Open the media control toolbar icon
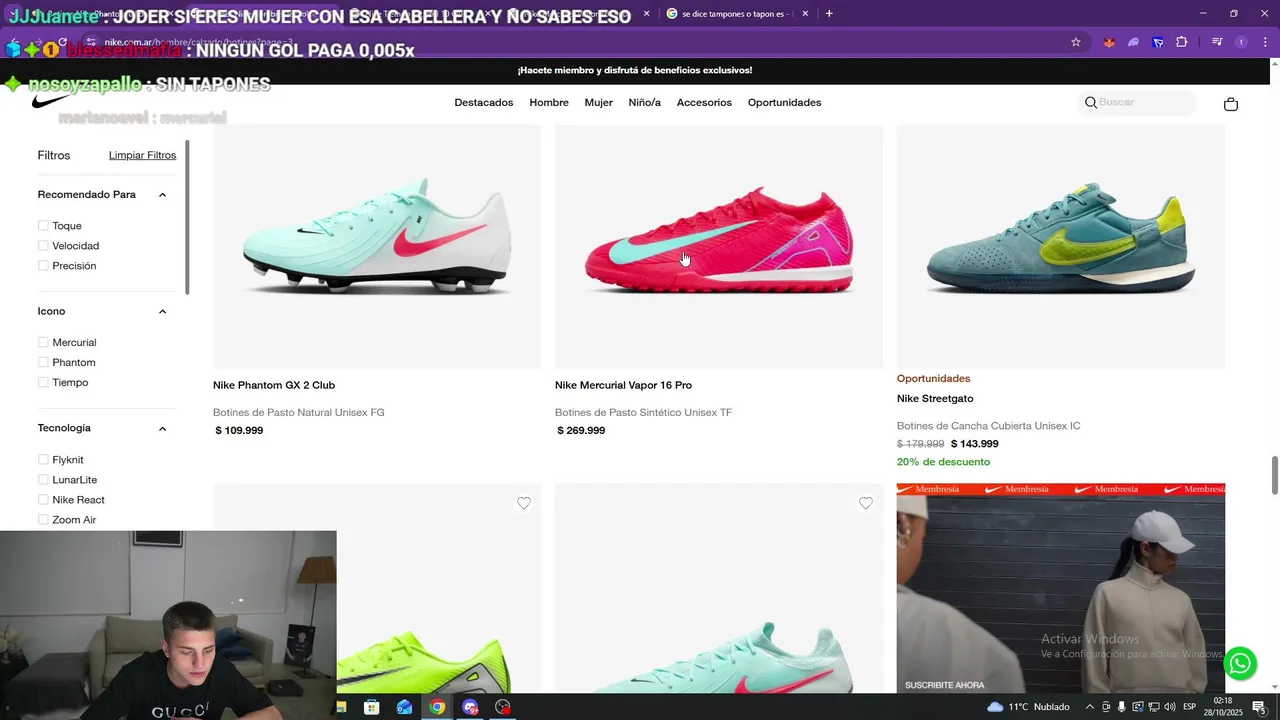Image resolution: width=1280 pixels, height=720 pixels. pos(1217,42)
